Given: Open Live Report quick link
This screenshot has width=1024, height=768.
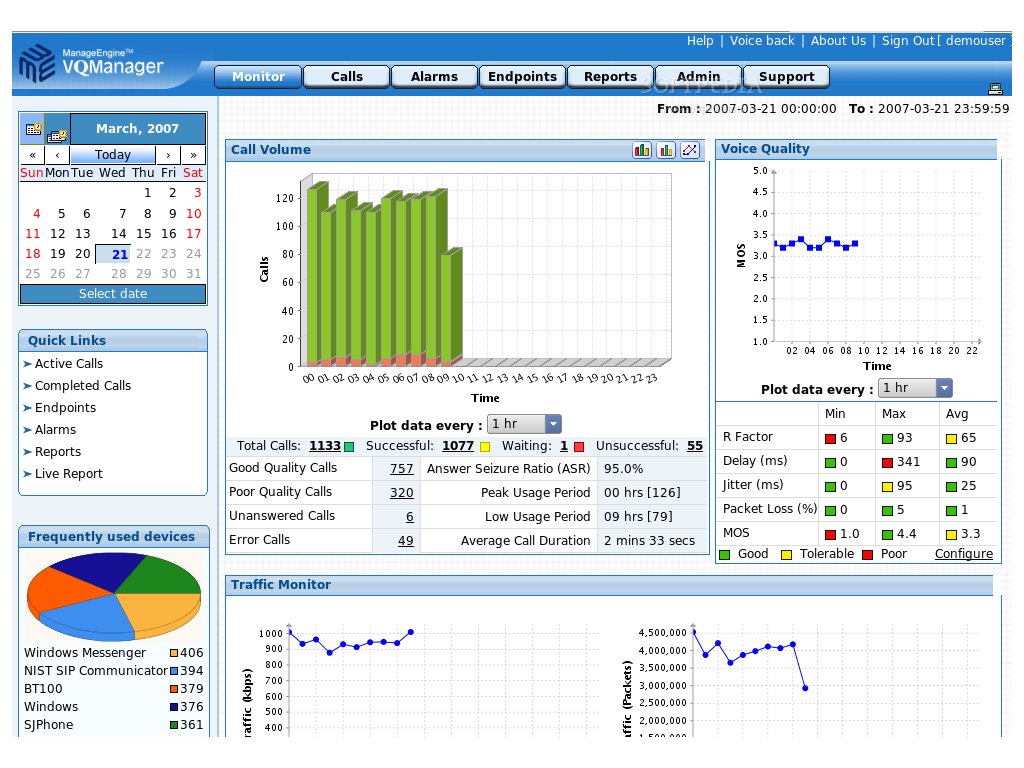Looking at the screenshot, I should click(69, 474).
